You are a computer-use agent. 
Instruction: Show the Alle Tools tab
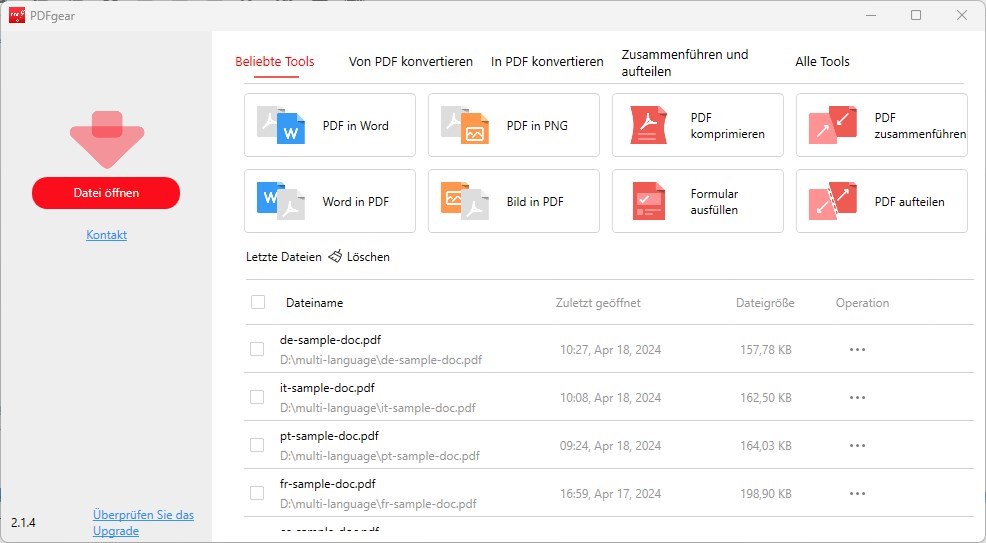coord(822,62)
